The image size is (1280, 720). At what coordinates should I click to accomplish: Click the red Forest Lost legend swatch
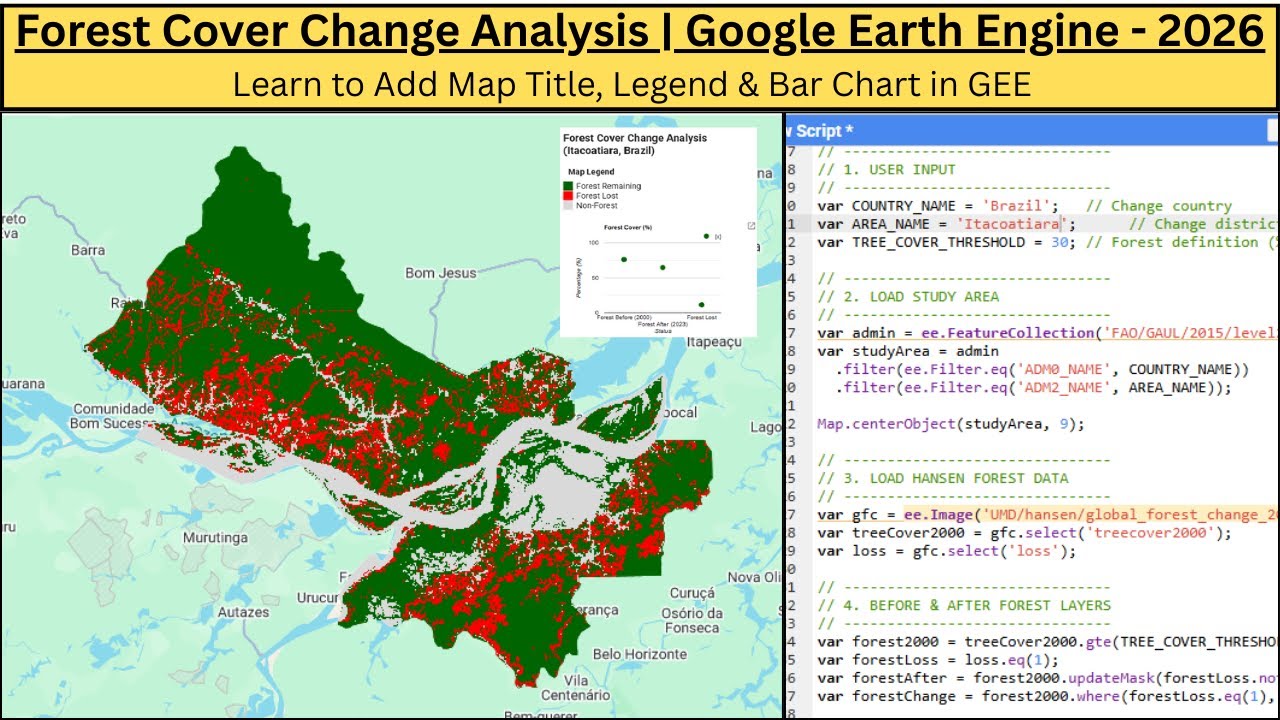[x=568, y=196]
